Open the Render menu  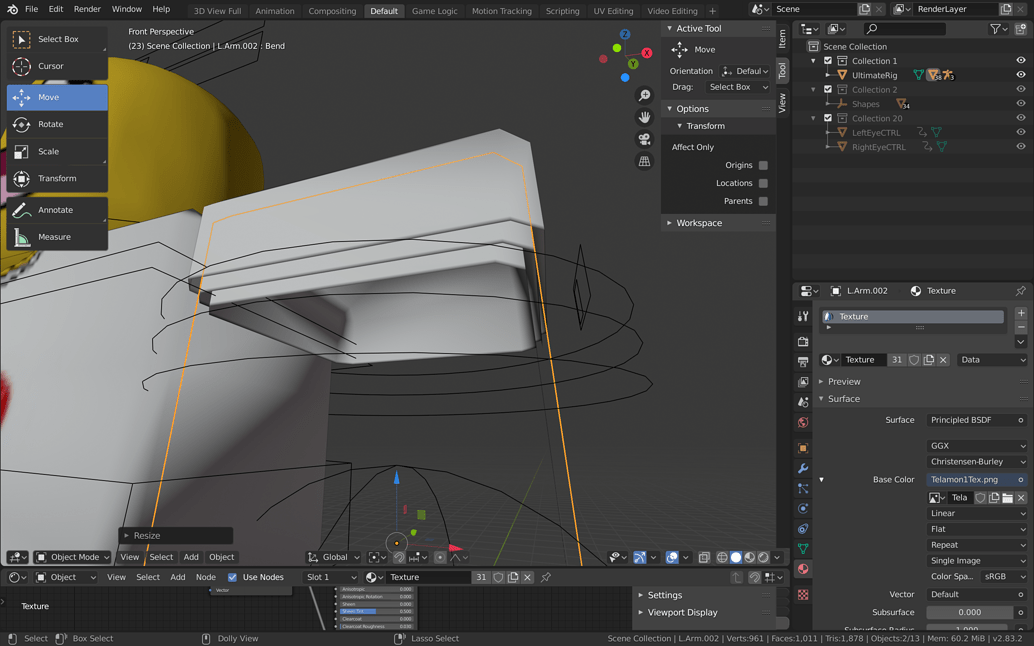(87, 9)
